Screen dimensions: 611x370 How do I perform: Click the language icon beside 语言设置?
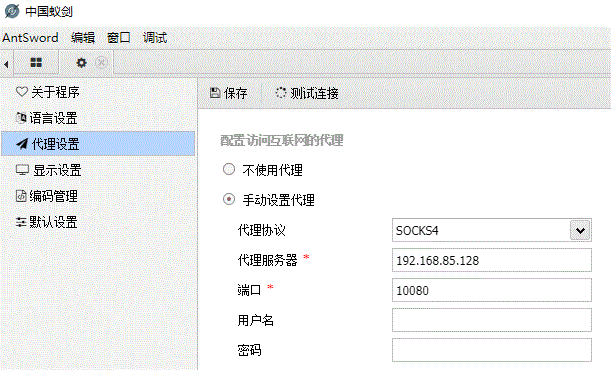coord(21,118)
